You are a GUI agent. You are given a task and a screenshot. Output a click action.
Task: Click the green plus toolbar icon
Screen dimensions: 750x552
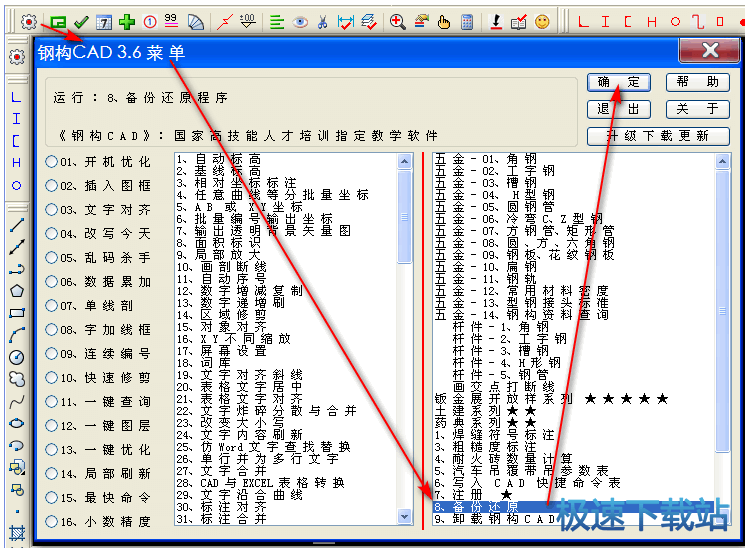(127, 22)
